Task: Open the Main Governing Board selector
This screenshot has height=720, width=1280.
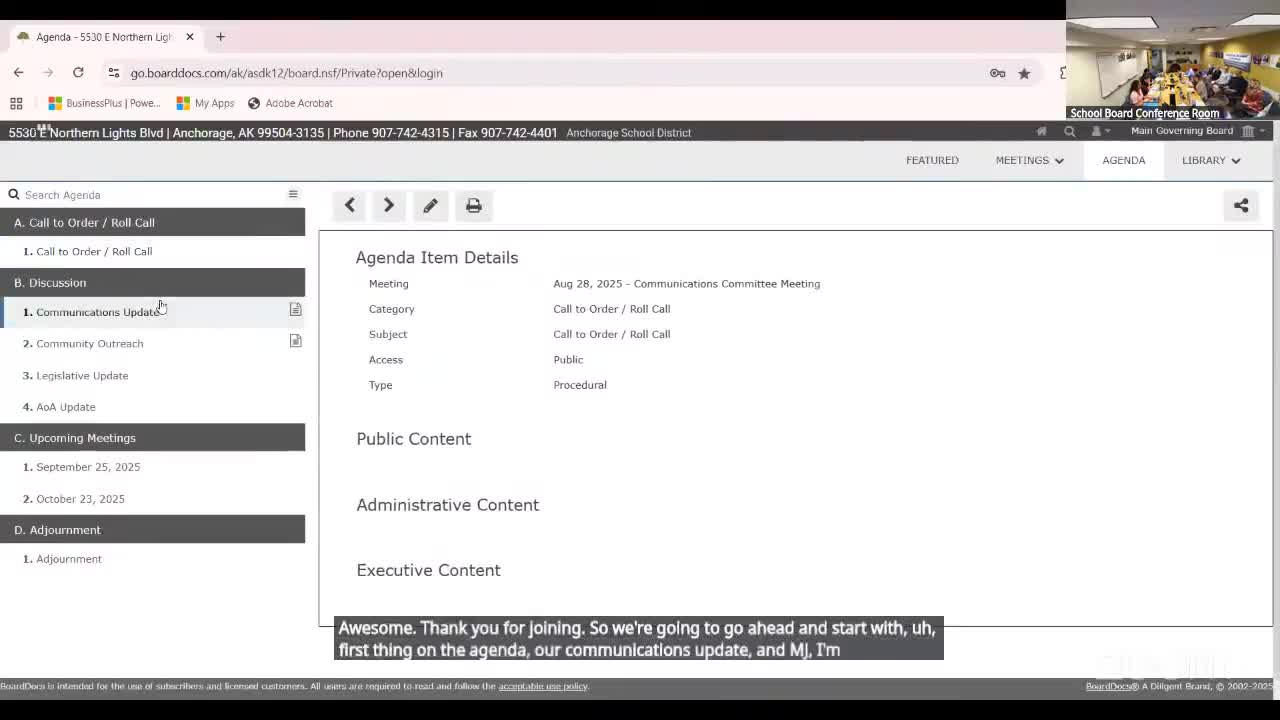Action: (1198, 131)
